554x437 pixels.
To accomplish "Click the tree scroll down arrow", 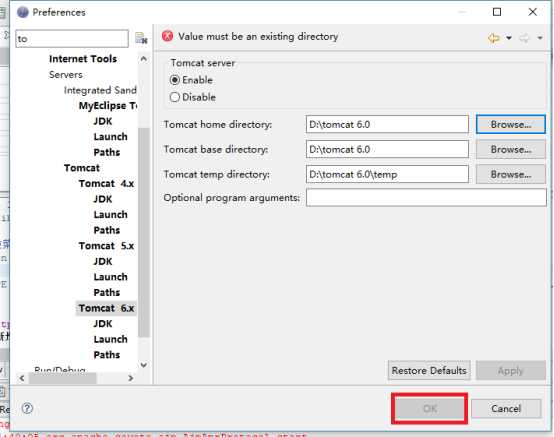I will tap(143, 365).
